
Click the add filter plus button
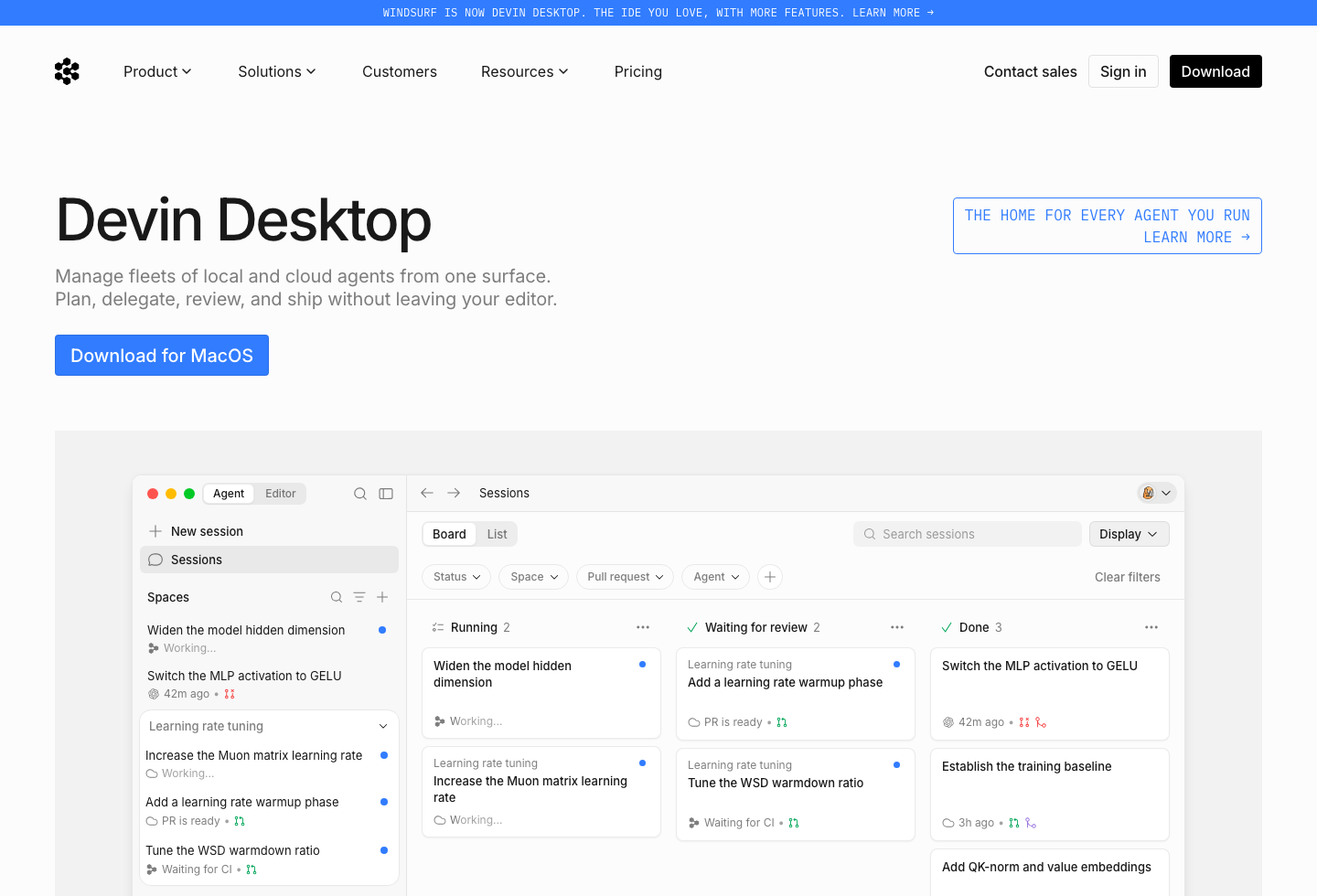(770, 577)
